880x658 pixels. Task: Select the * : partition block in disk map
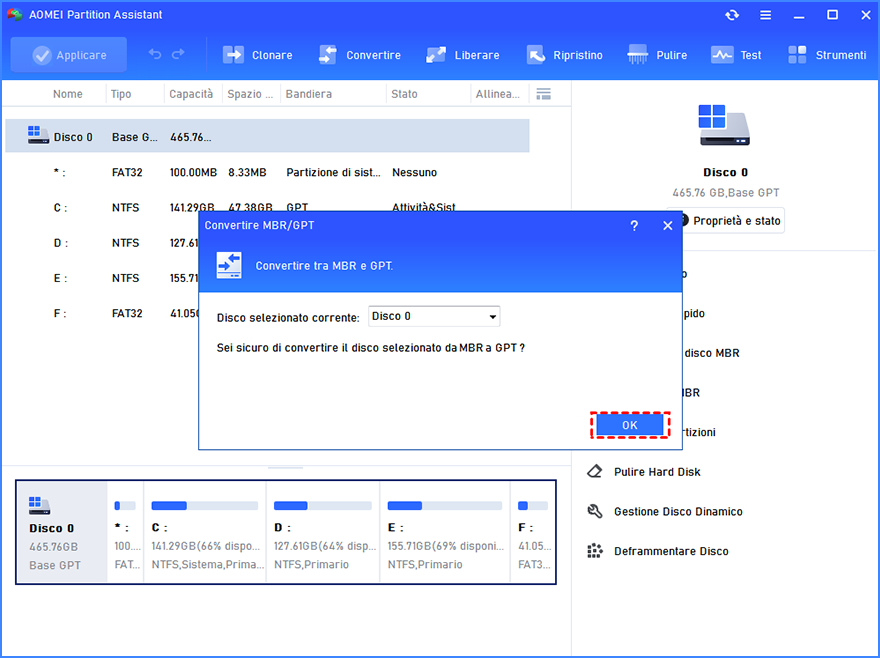125,532
